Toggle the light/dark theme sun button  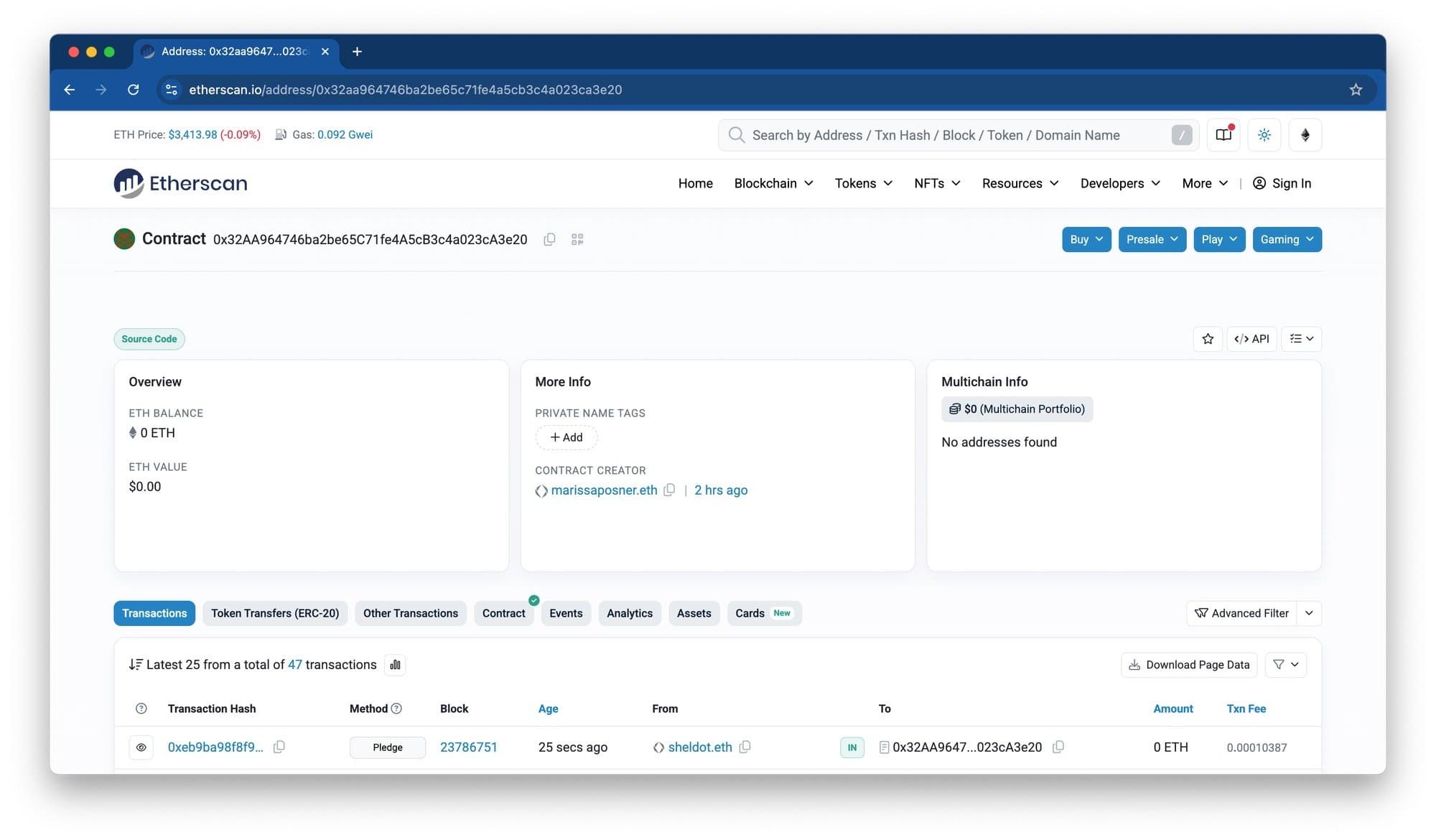pyautogui.click(x=1264, y=135)
